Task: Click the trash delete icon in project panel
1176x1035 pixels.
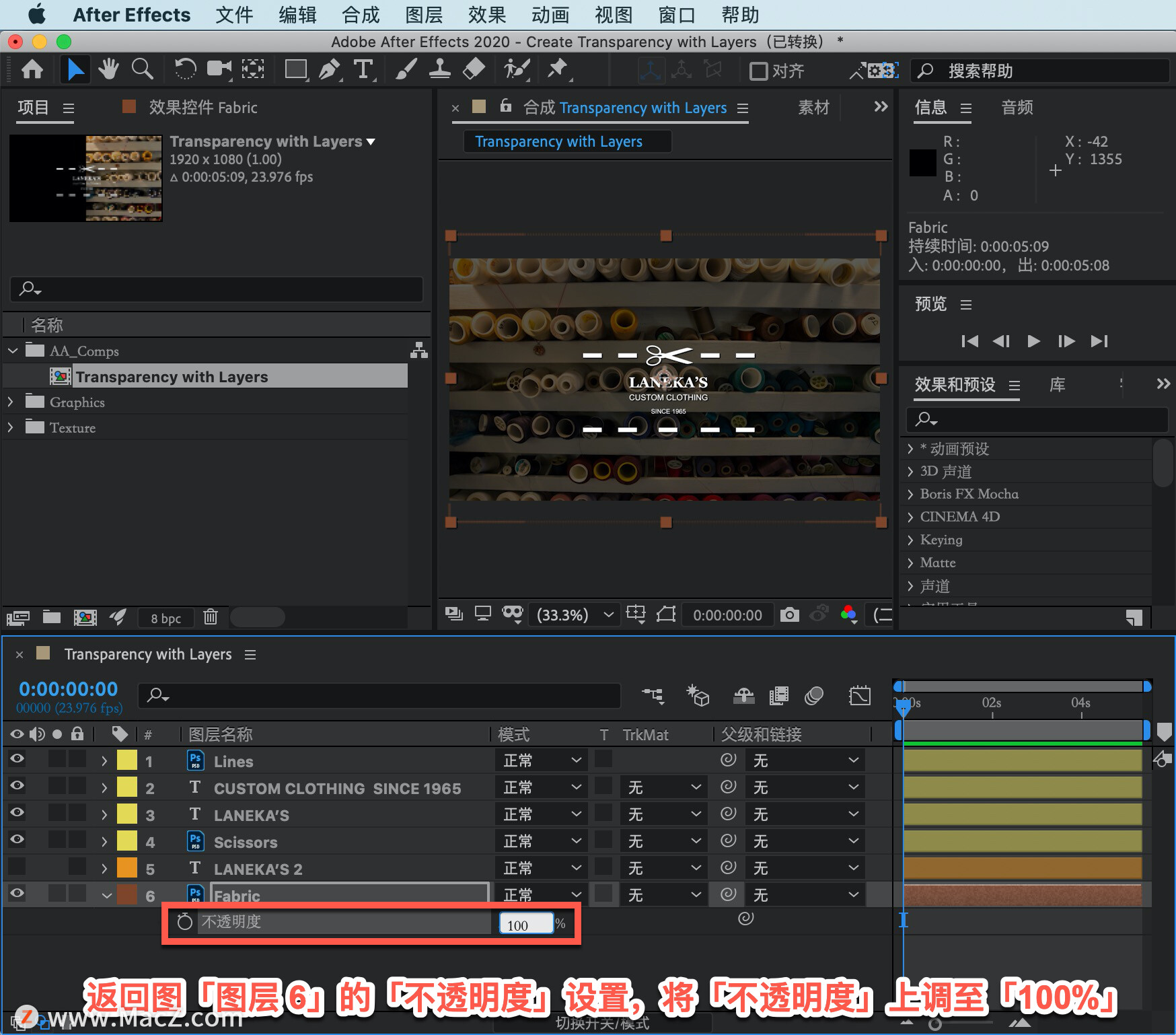Action: click(x=211, y=616)
